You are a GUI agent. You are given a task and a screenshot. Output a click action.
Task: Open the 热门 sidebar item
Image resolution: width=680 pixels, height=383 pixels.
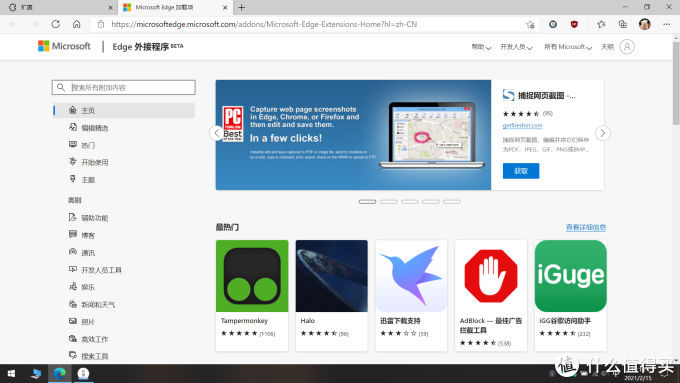(82, 145)
